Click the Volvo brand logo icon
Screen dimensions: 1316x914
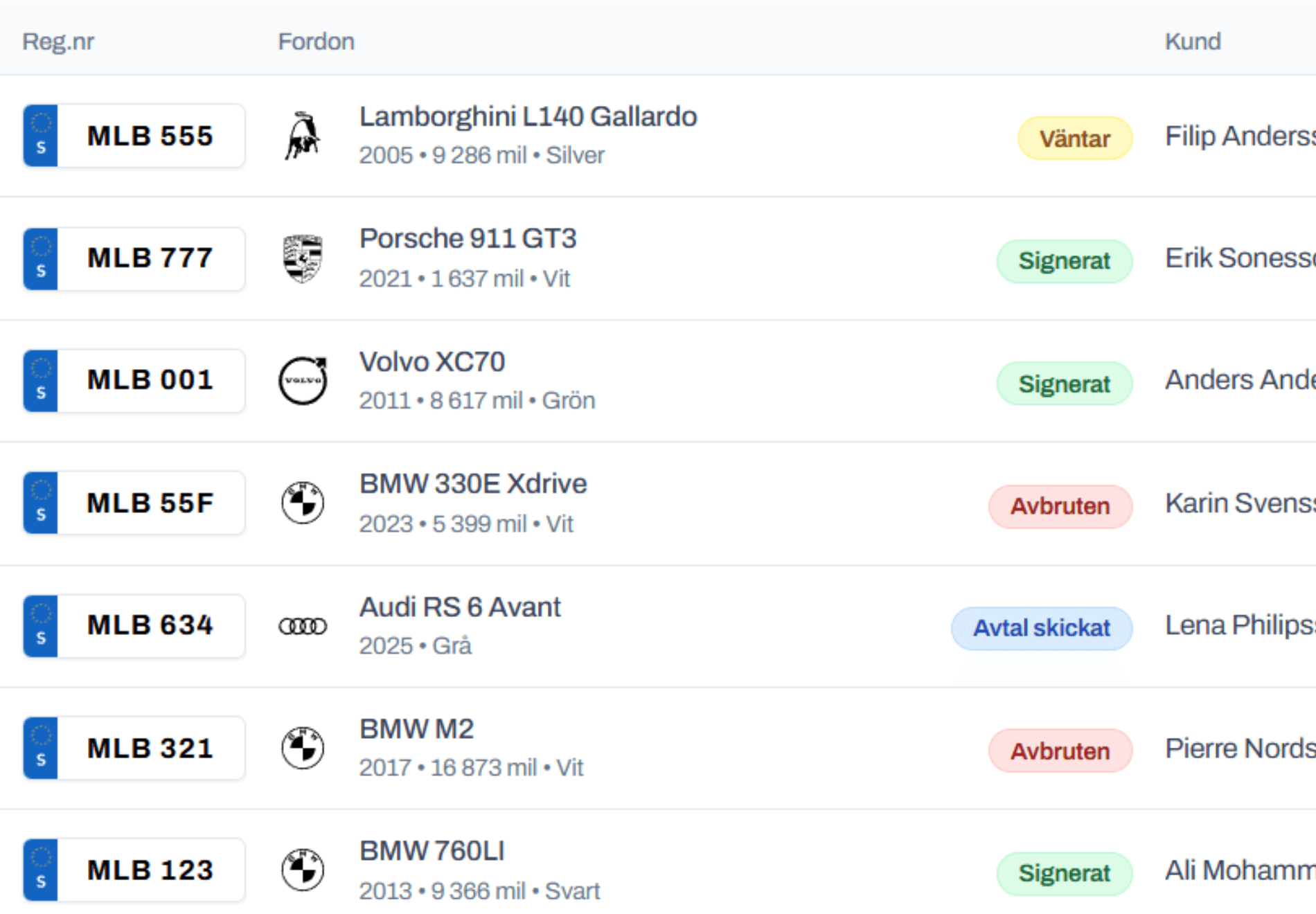point(303,381)
